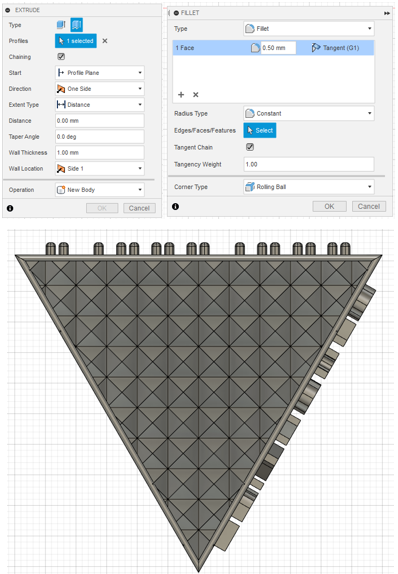Open the Fillet Type dropdown

(309, 29)
